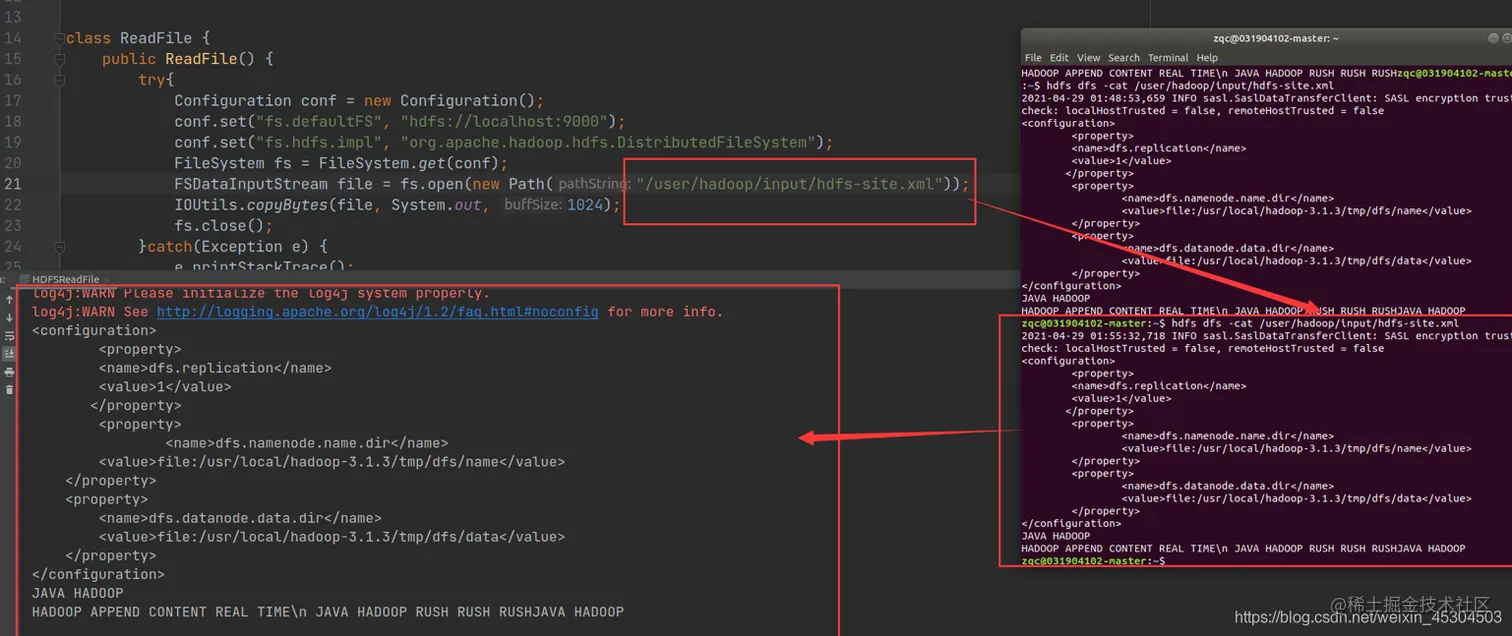
Task: Toggle soft-wrap icon in Run console
Action: [10, 336]
